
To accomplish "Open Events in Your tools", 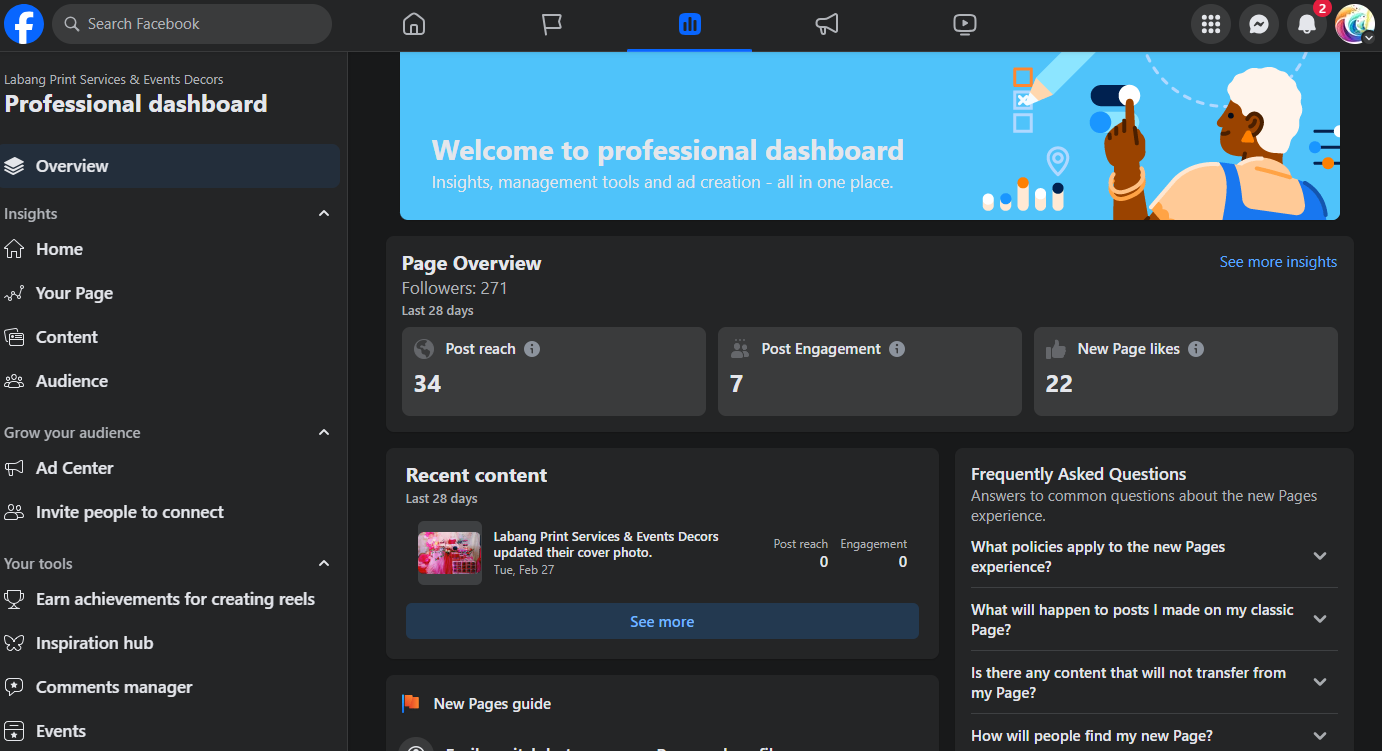I will click(x=170, y=731).
